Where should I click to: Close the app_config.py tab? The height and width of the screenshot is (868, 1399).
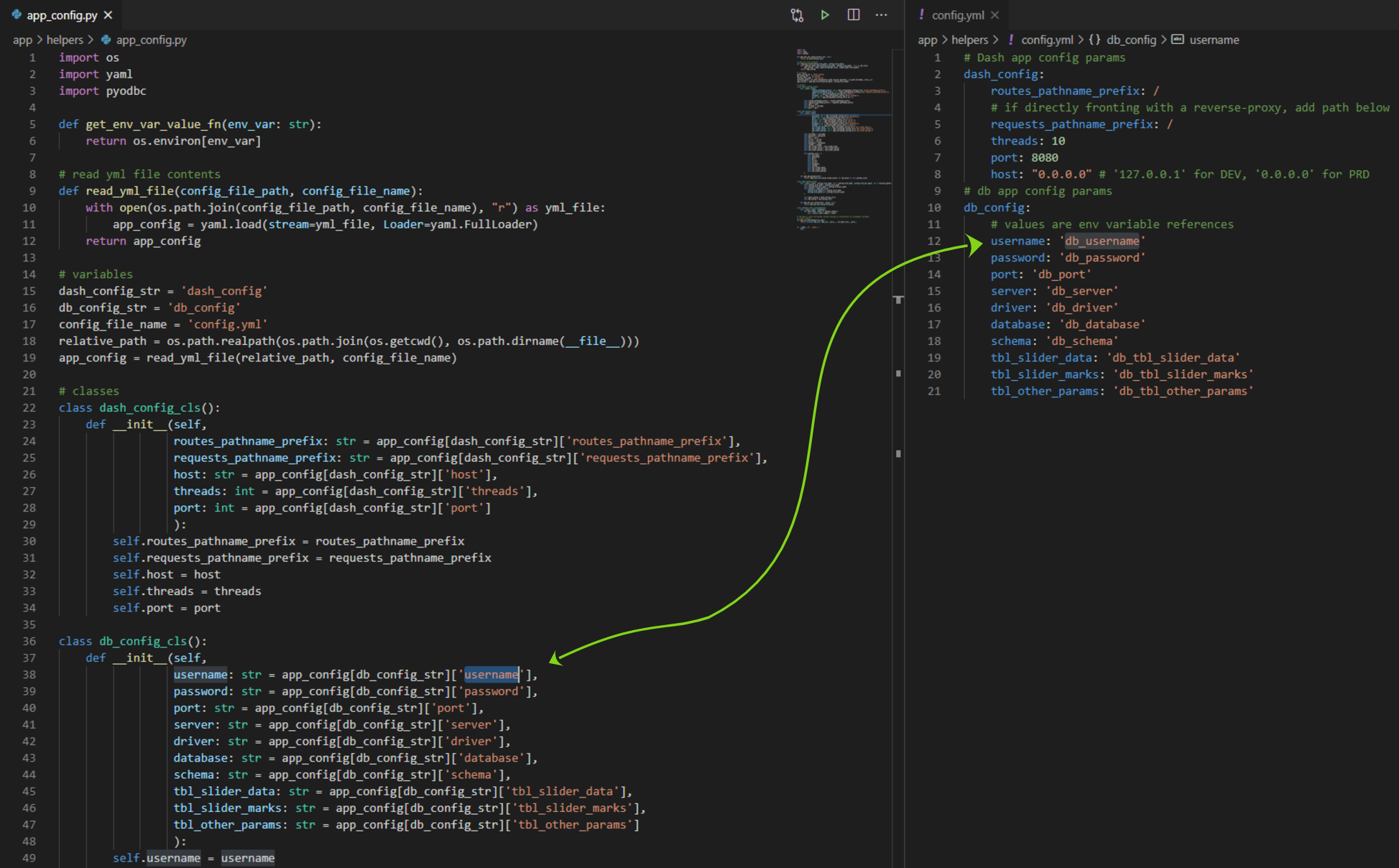click(x=108, y=15)
